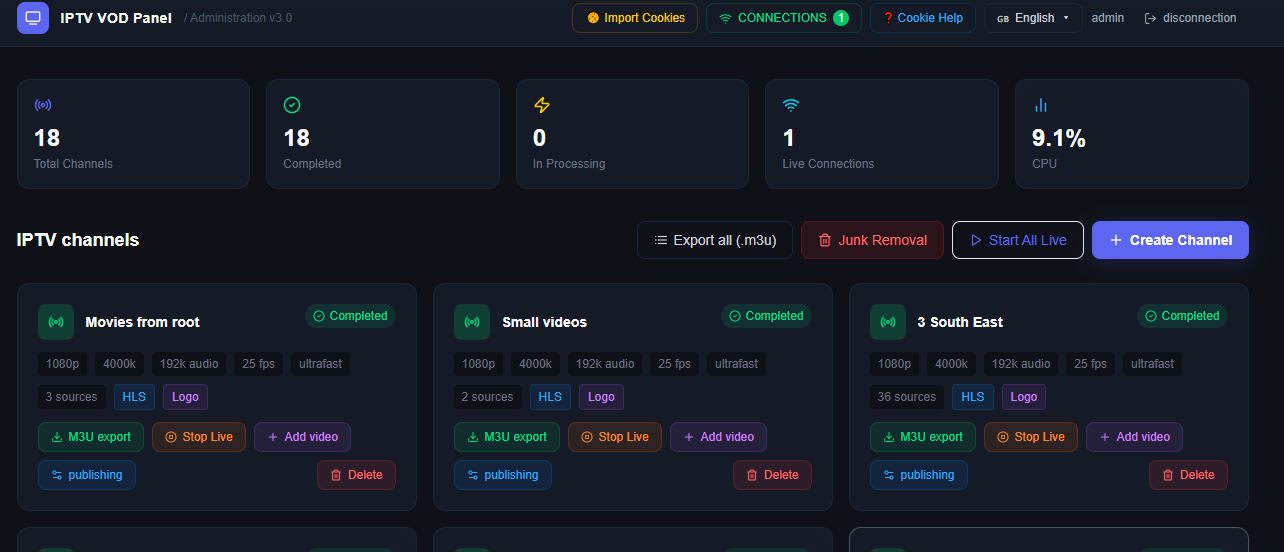Click the In Processing lightning bolt icon

point(542,105)
